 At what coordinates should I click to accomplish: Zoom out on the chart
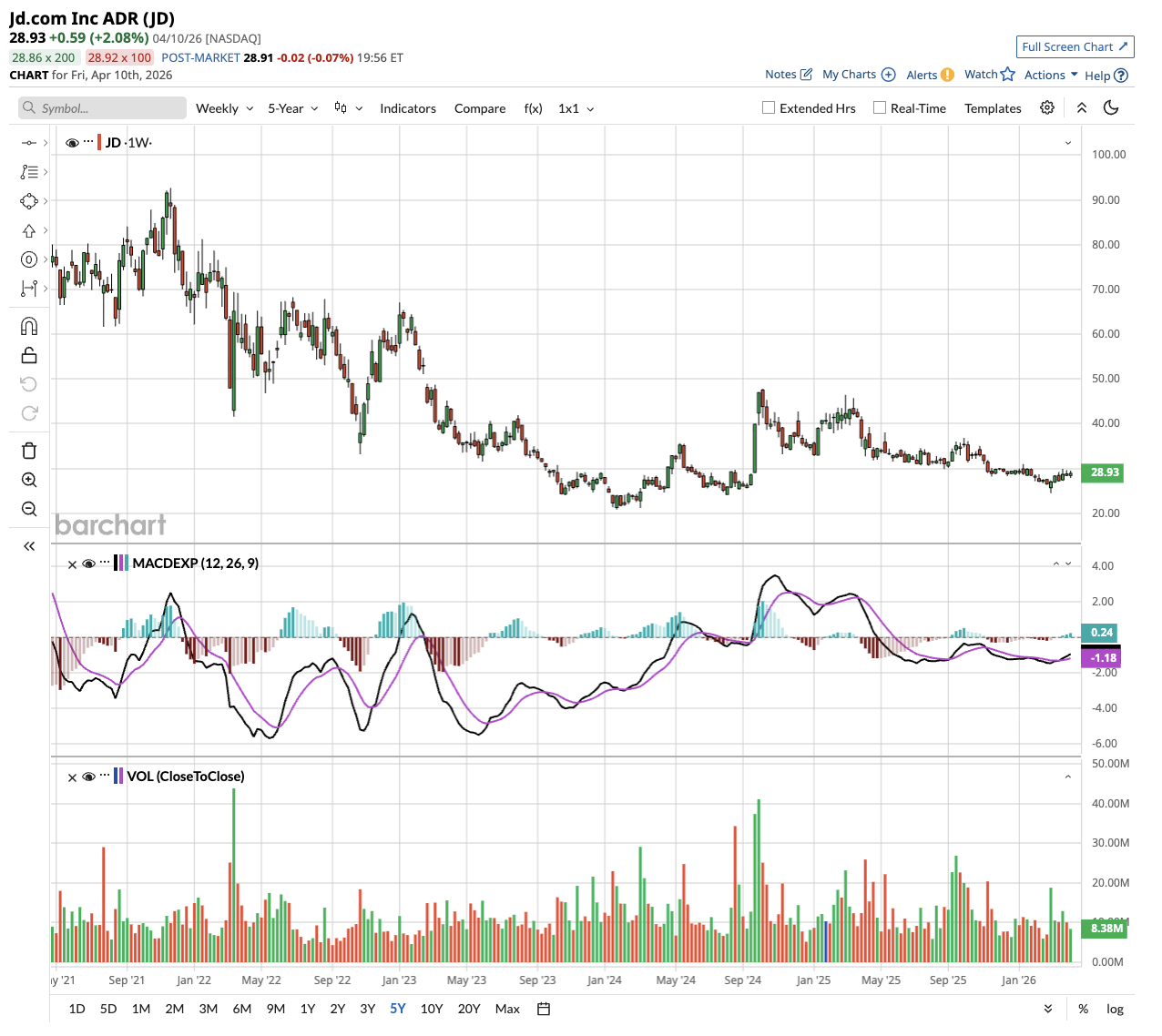point(29,509)
